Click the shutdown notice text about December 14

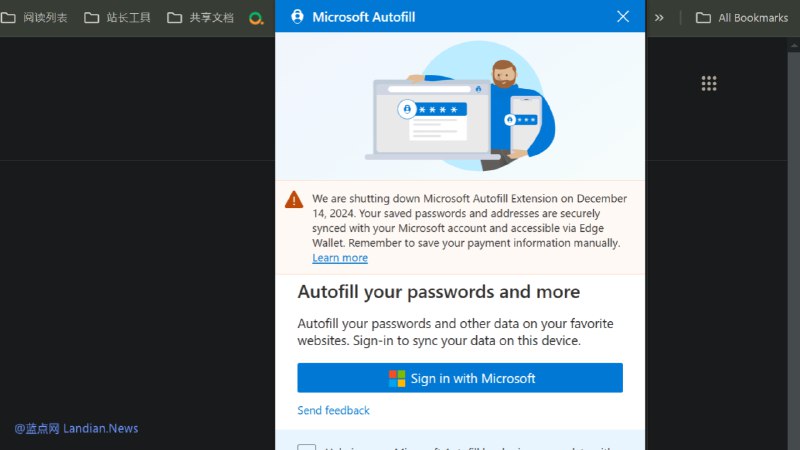[469, 220]
